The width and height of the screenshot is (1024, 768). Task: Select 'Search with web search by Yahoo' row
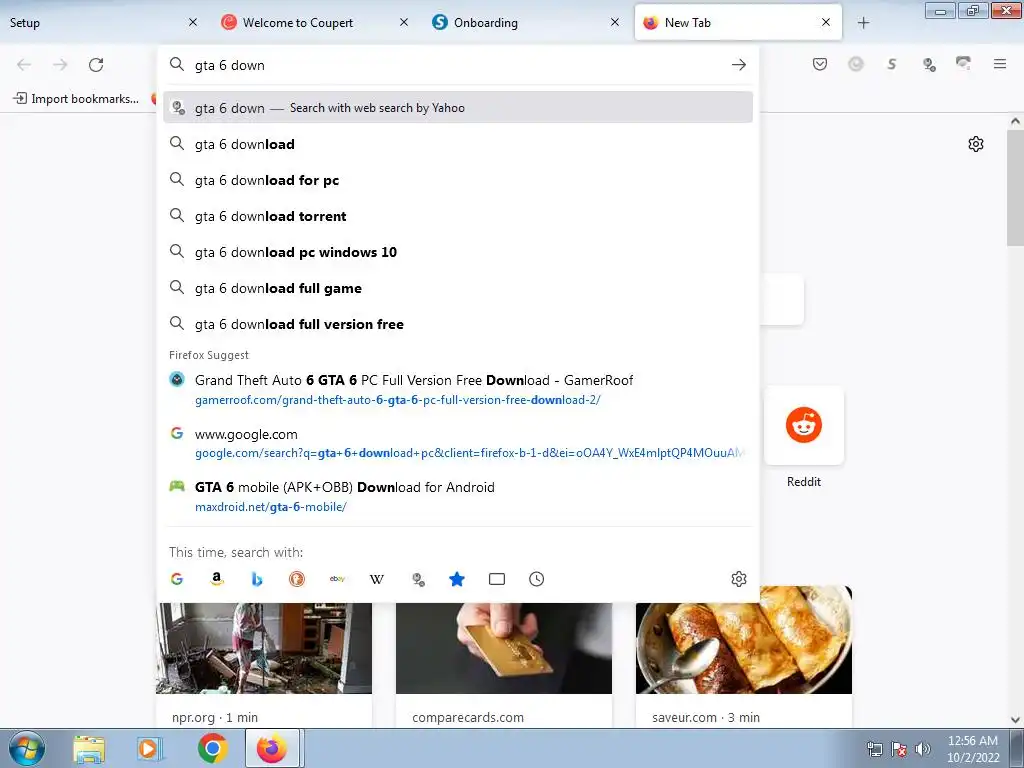coord(458,107)
